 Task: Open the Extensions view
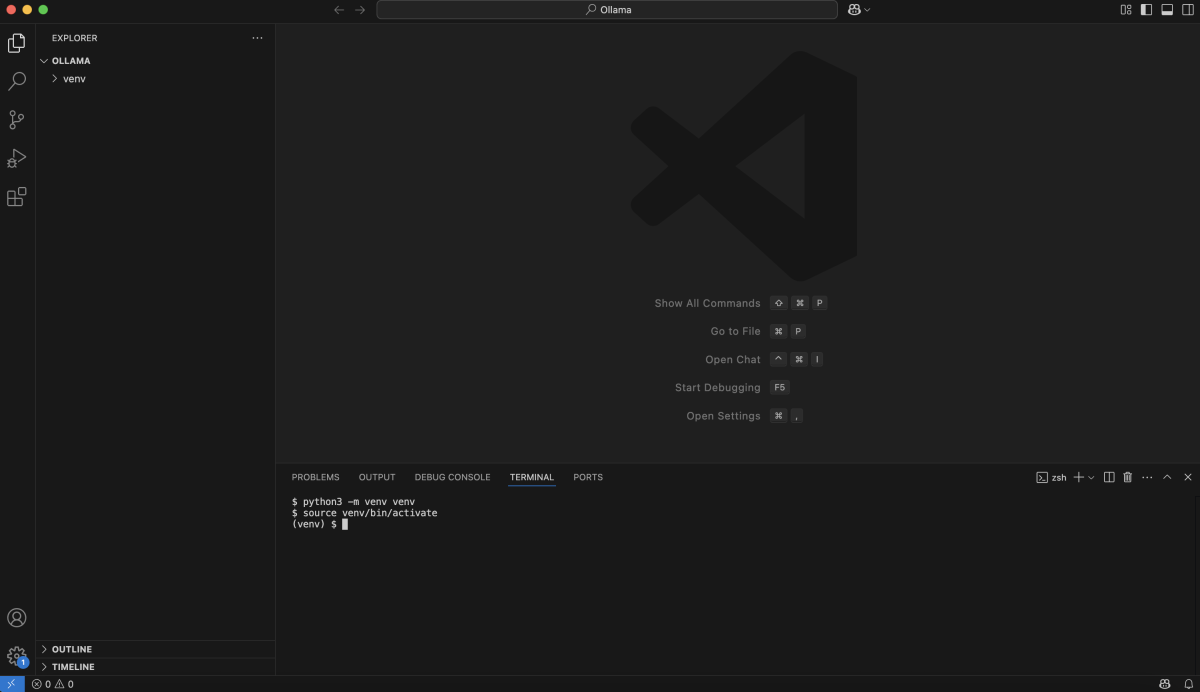[x=17, y=197]
